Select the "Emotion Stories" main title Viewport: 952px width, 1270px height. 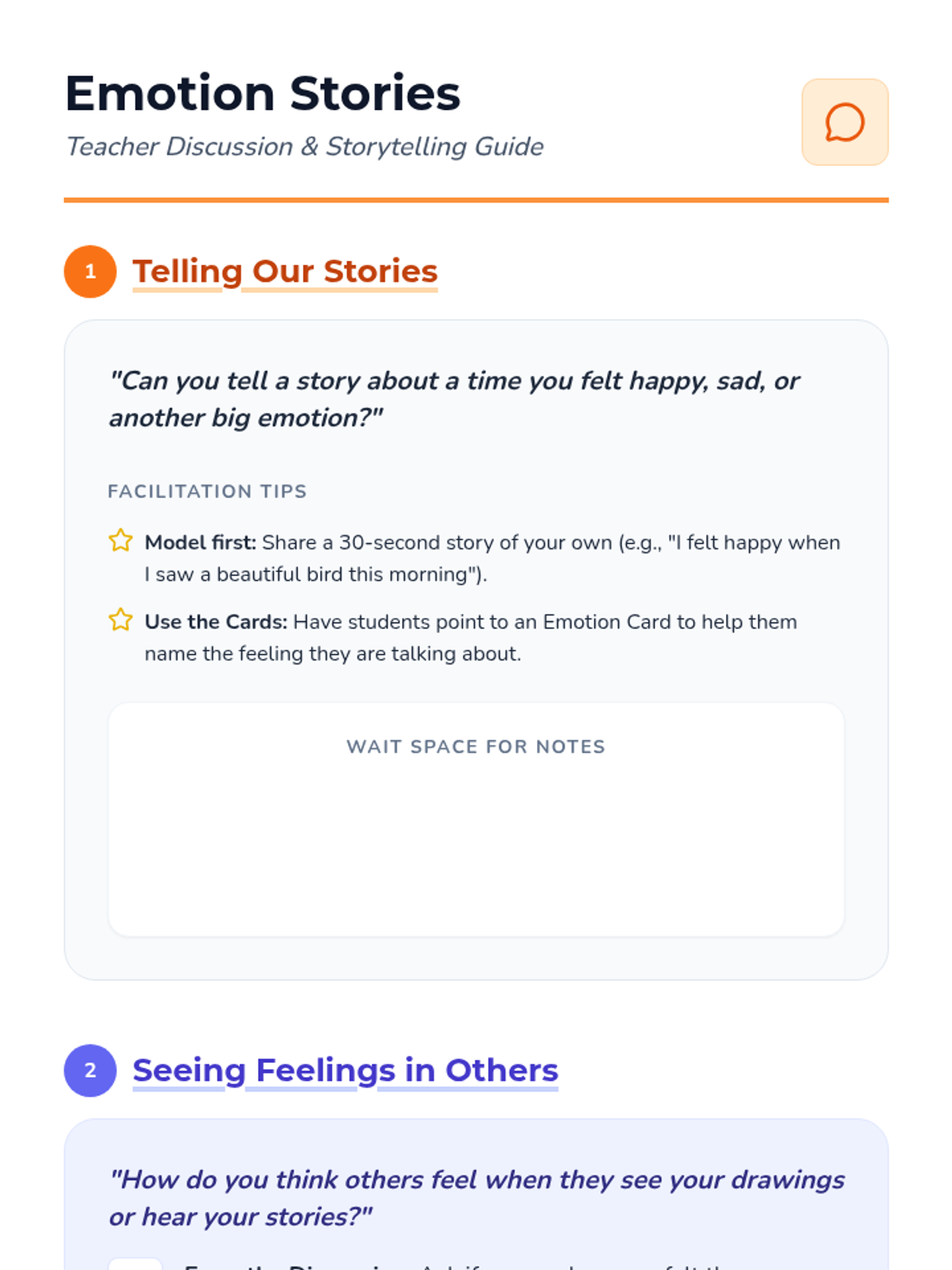point(263,94)
